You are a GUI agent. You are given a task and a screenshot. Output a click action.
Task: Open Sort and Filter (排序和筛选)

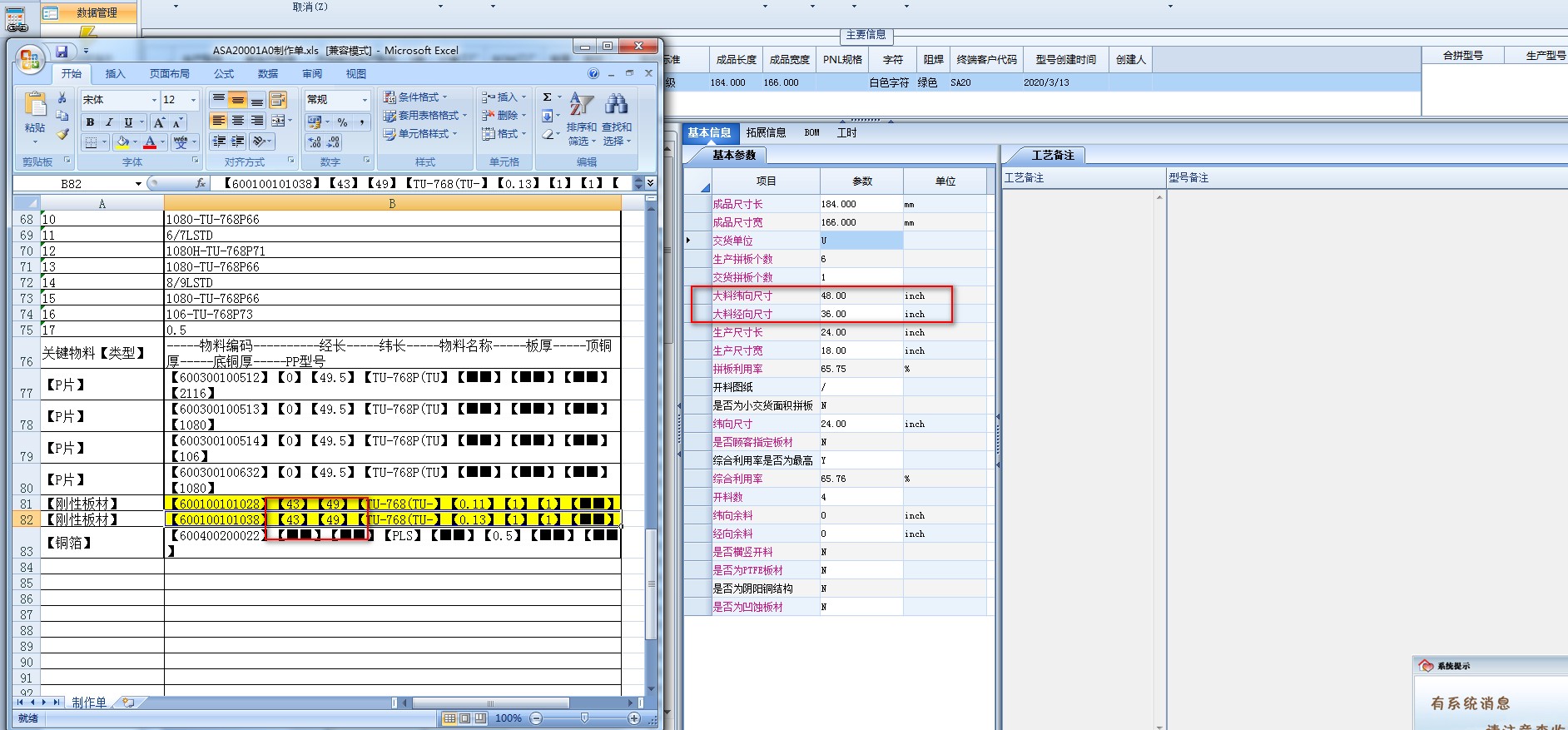coord(581,119)
